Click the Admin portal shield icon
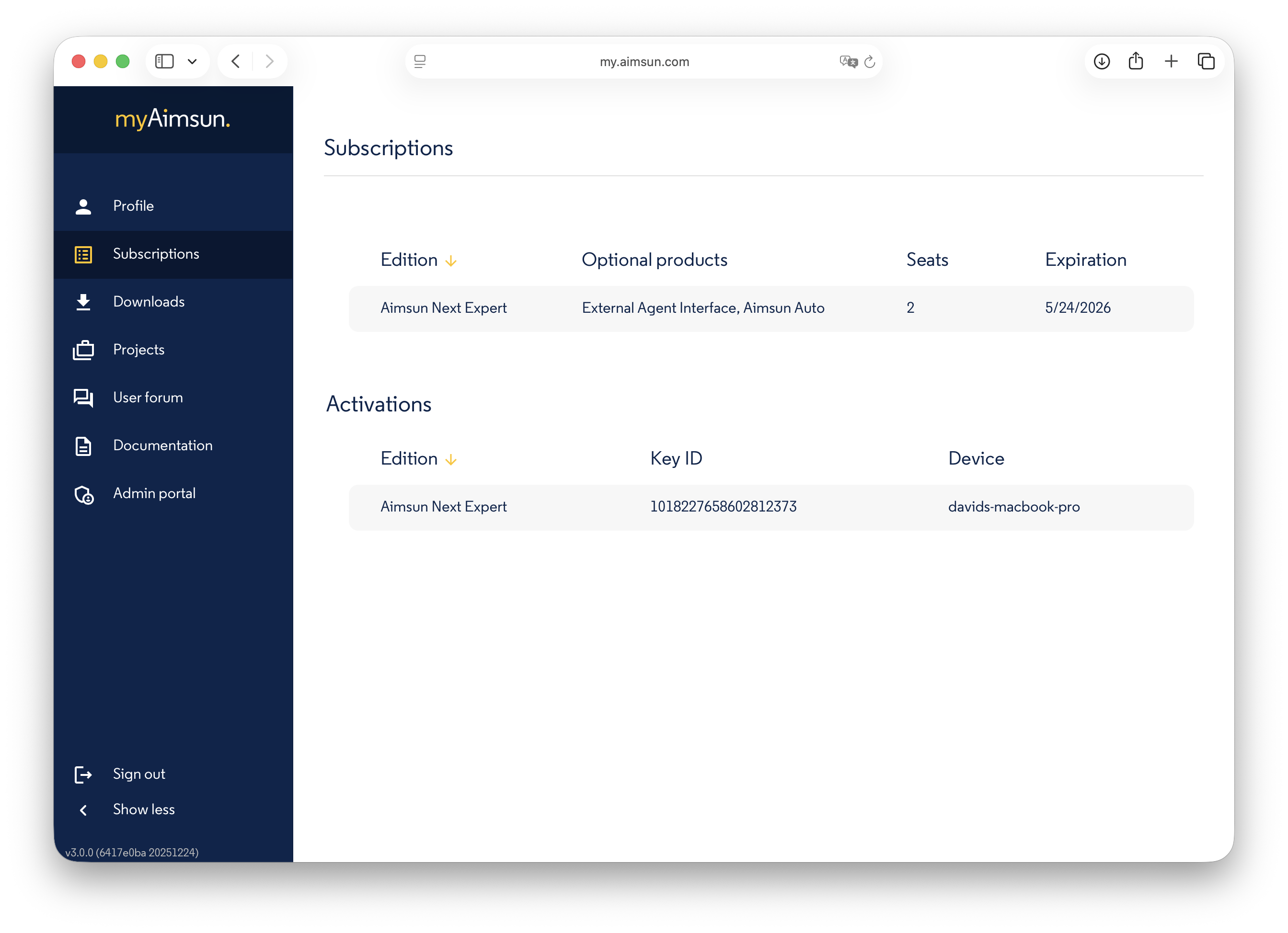1288x933 pixels. click(x=84, y=494)
